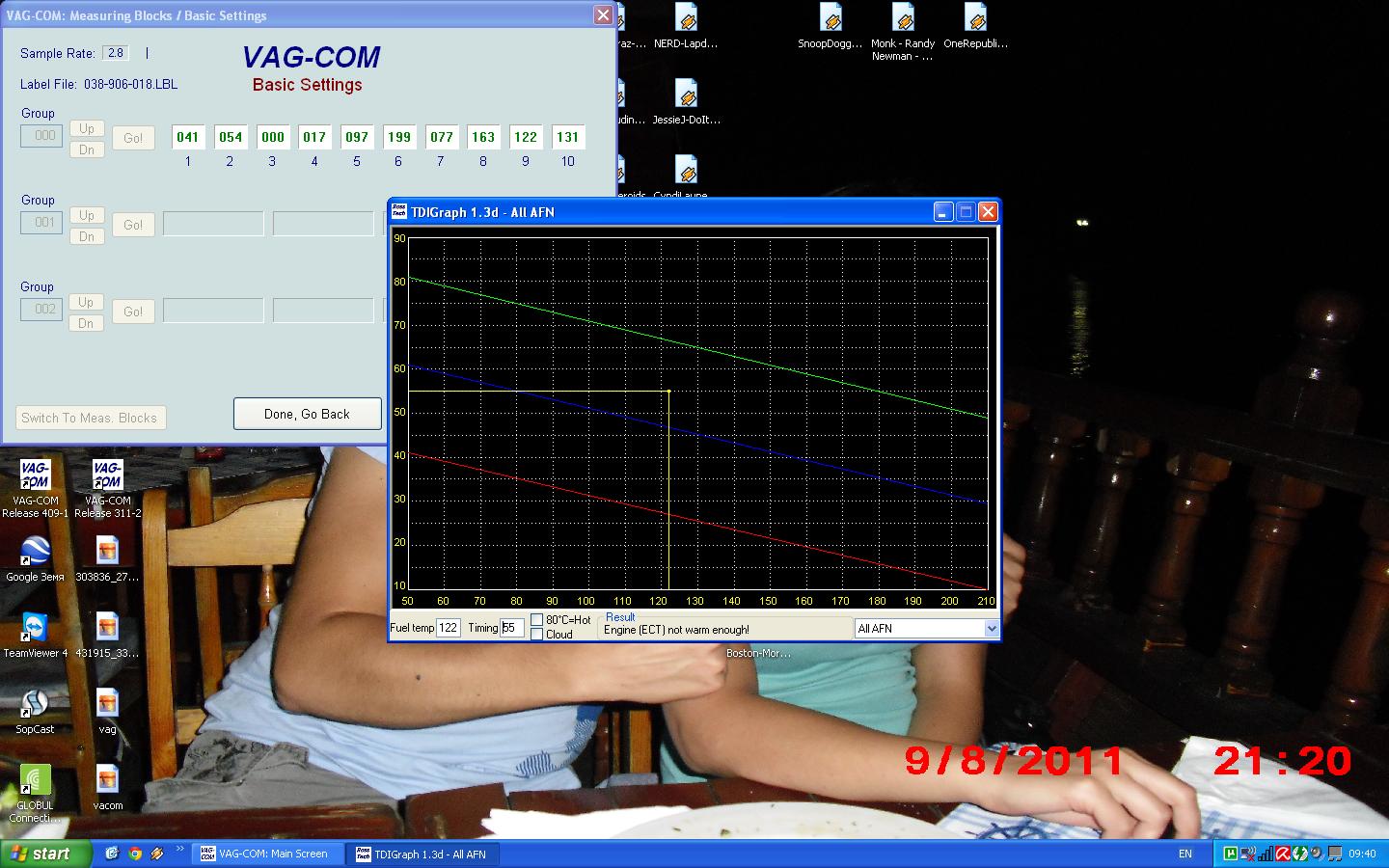Click the Engine (ECT) not warm enough! result
1389x868 pixels.
(x=676, y=630)
